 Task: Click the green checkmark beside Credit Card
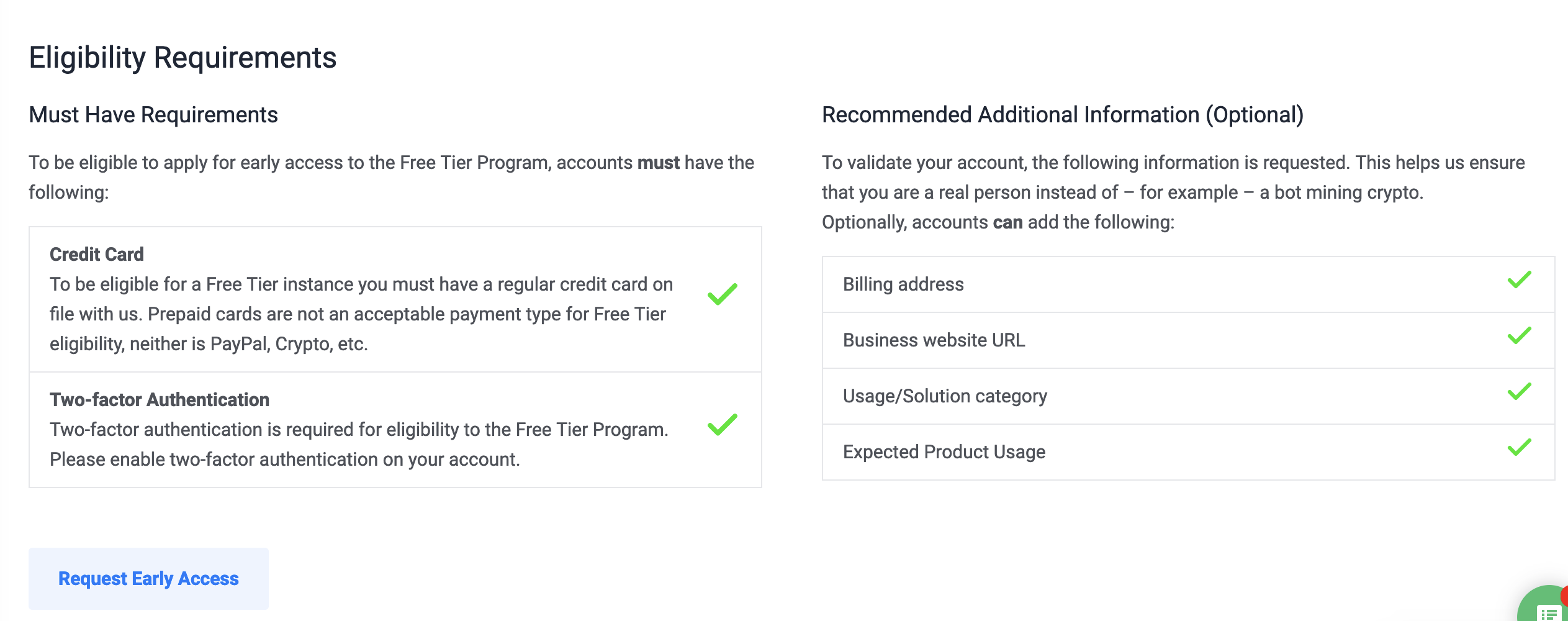coord(723,294)
